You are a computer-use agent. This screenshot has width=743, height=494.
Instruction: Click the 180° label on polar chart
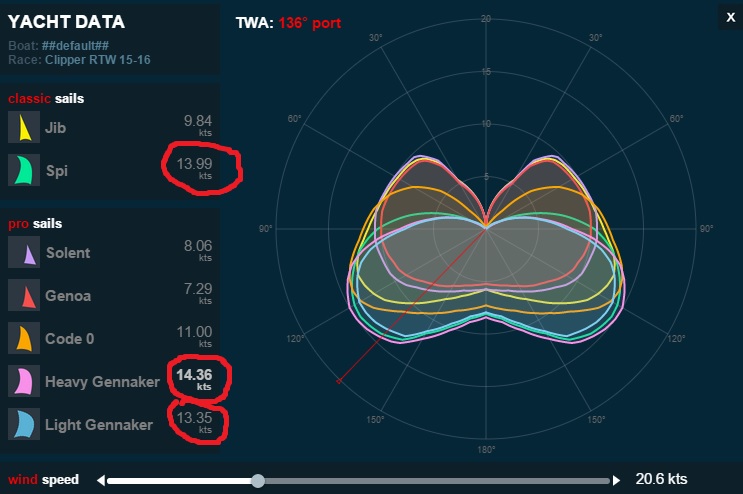486,449
